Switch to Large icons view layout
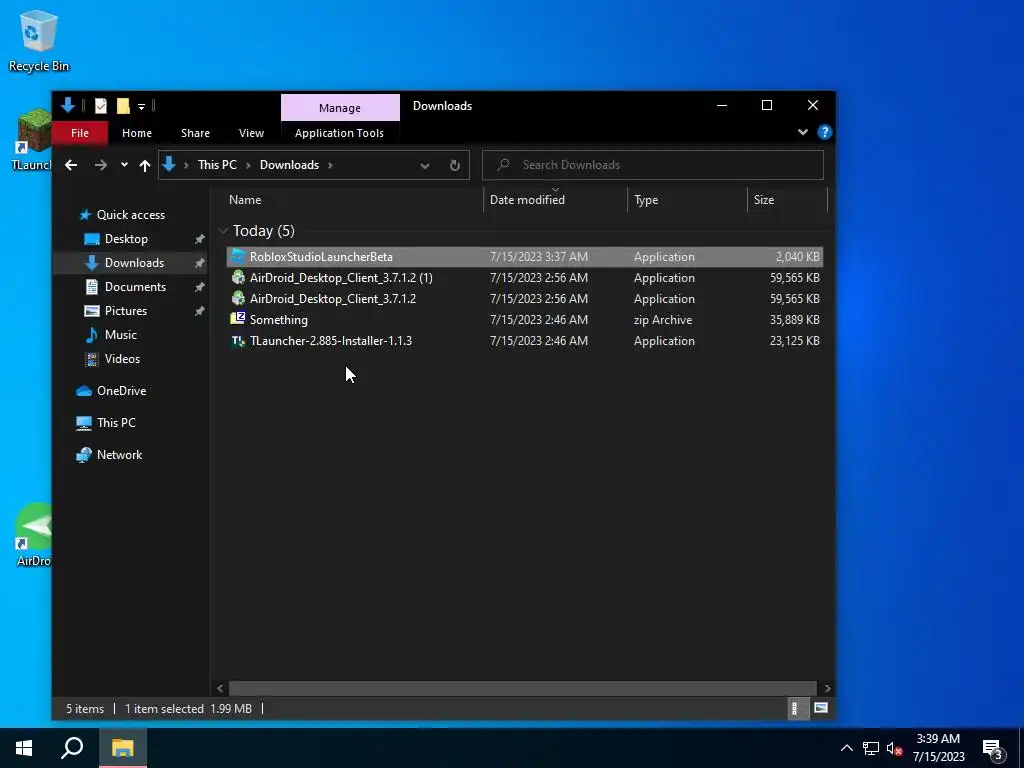 [820, 709]
